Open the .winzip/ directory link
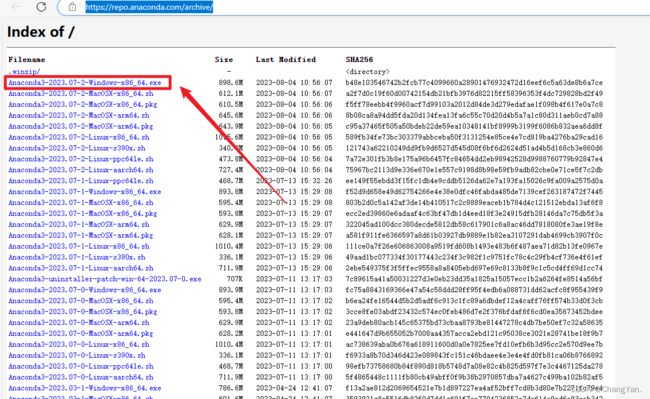650x399 pixels. (x=24, y=72)
